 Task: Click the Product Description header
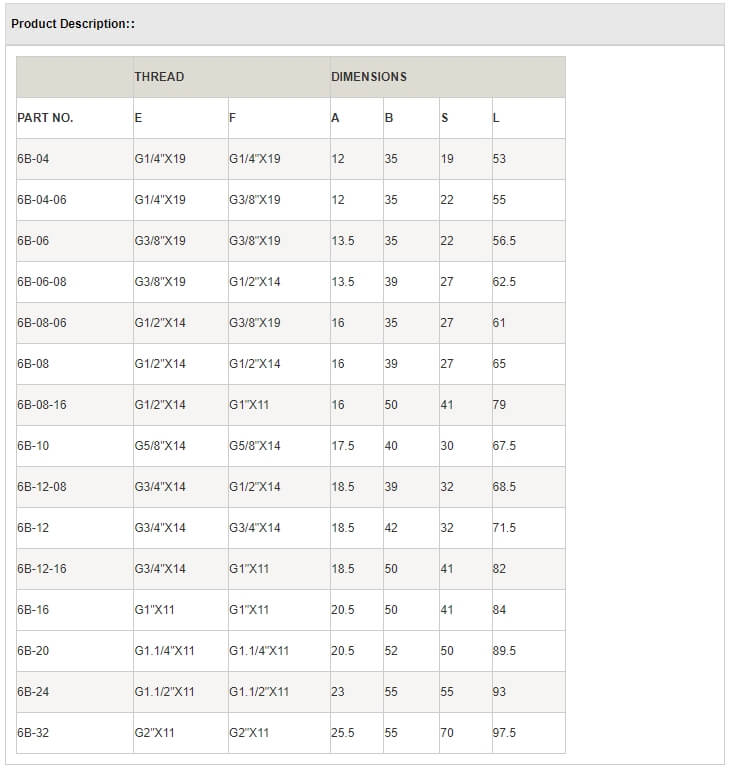tap(73, 24)
